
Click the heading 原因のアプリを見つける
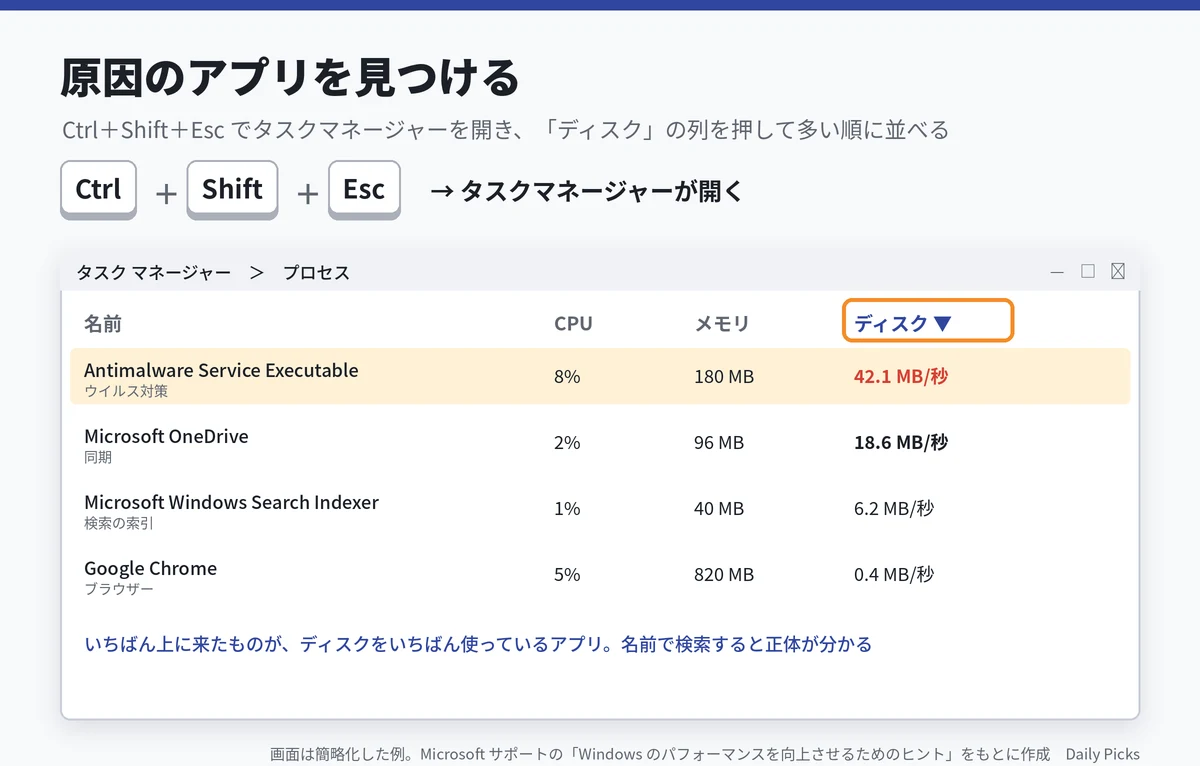[x=290, y=78]
